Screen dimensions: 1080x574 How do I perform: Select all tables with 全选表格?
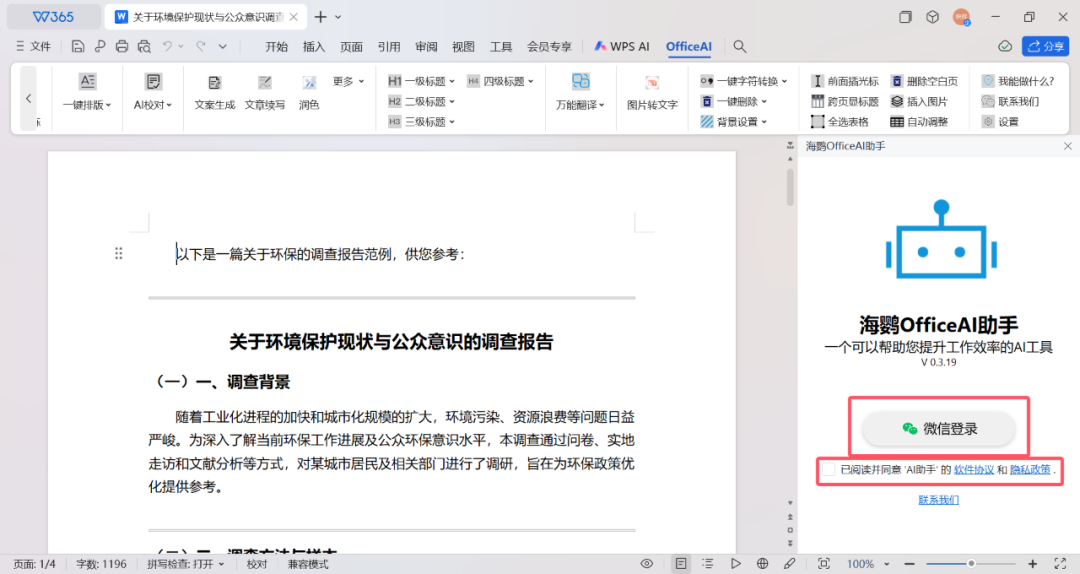click(x=840, y=122)
